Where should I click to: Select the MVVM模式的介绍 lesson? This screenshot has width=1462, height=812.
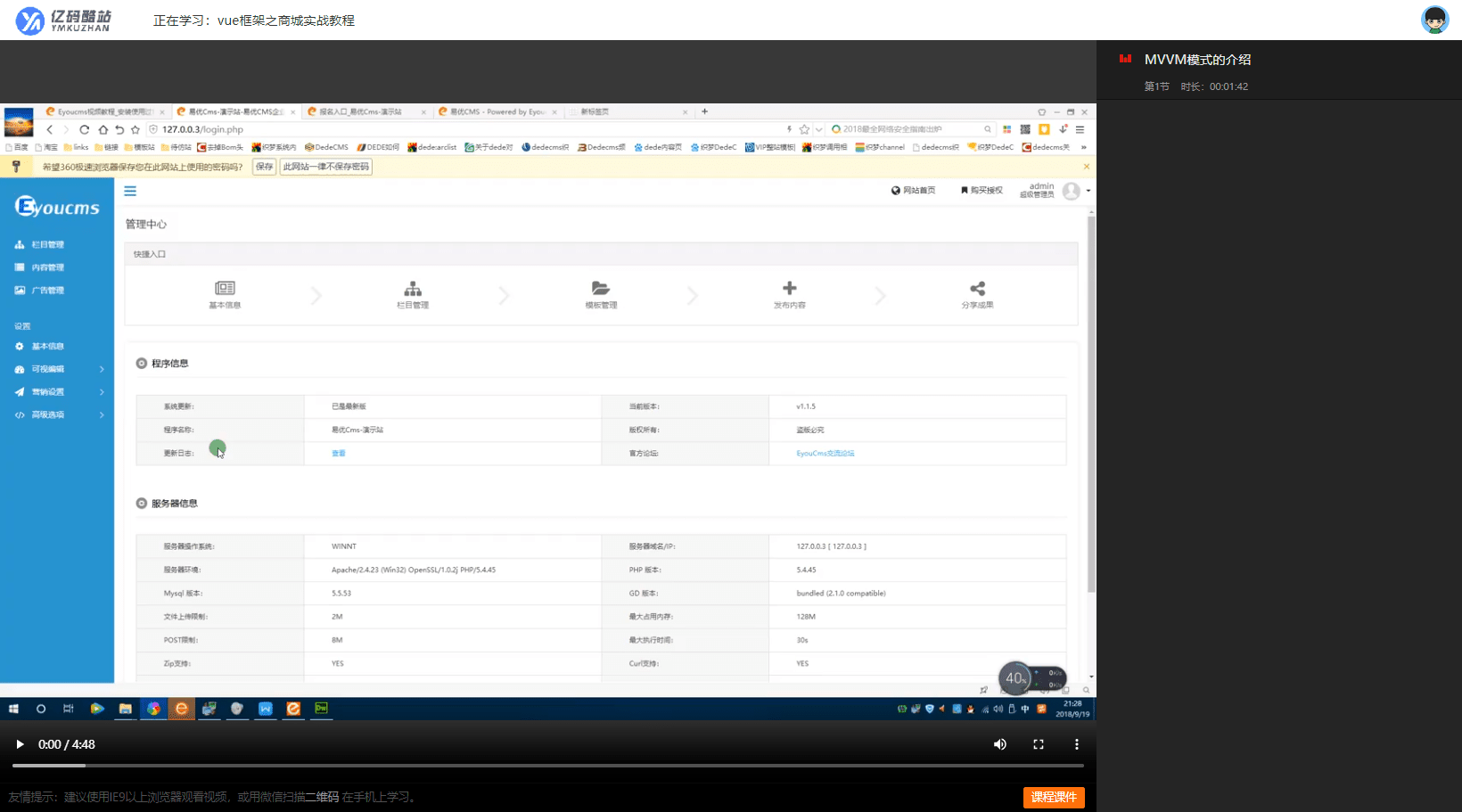[x=1197, y=60]
